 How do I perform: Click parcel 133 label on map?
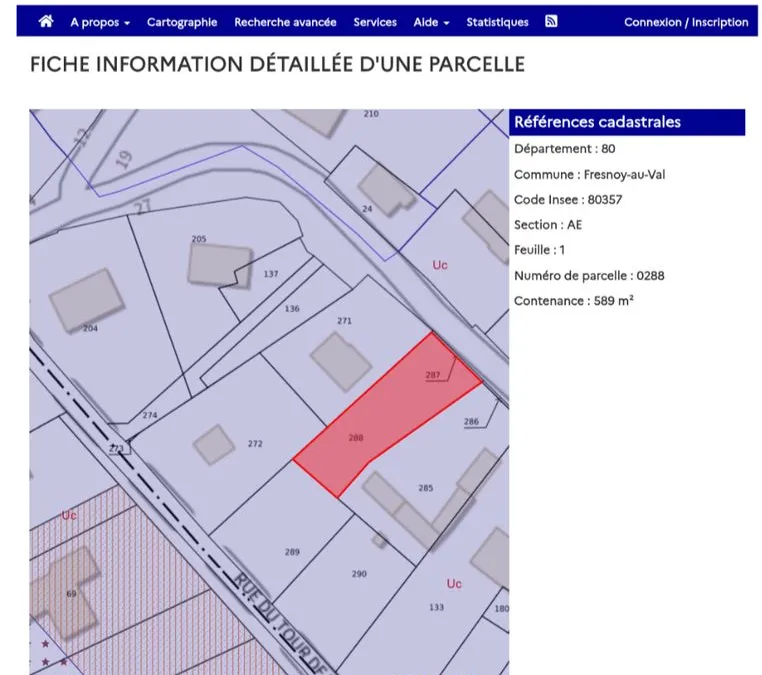pos(436,607)
